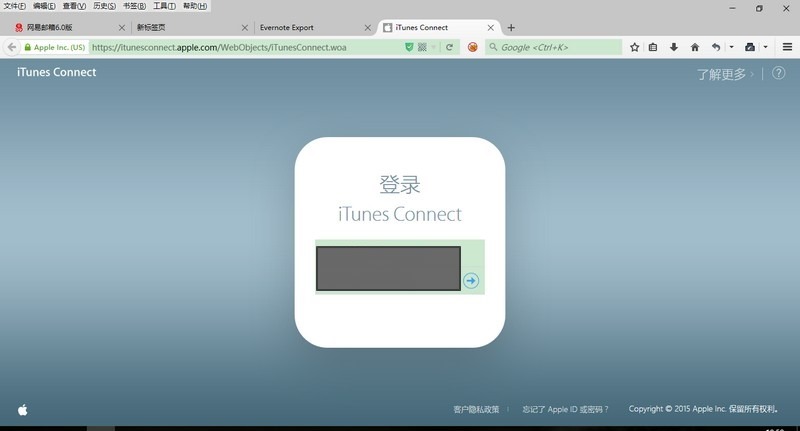Open the Firefox hamburger menu

[x=787, y=47]
